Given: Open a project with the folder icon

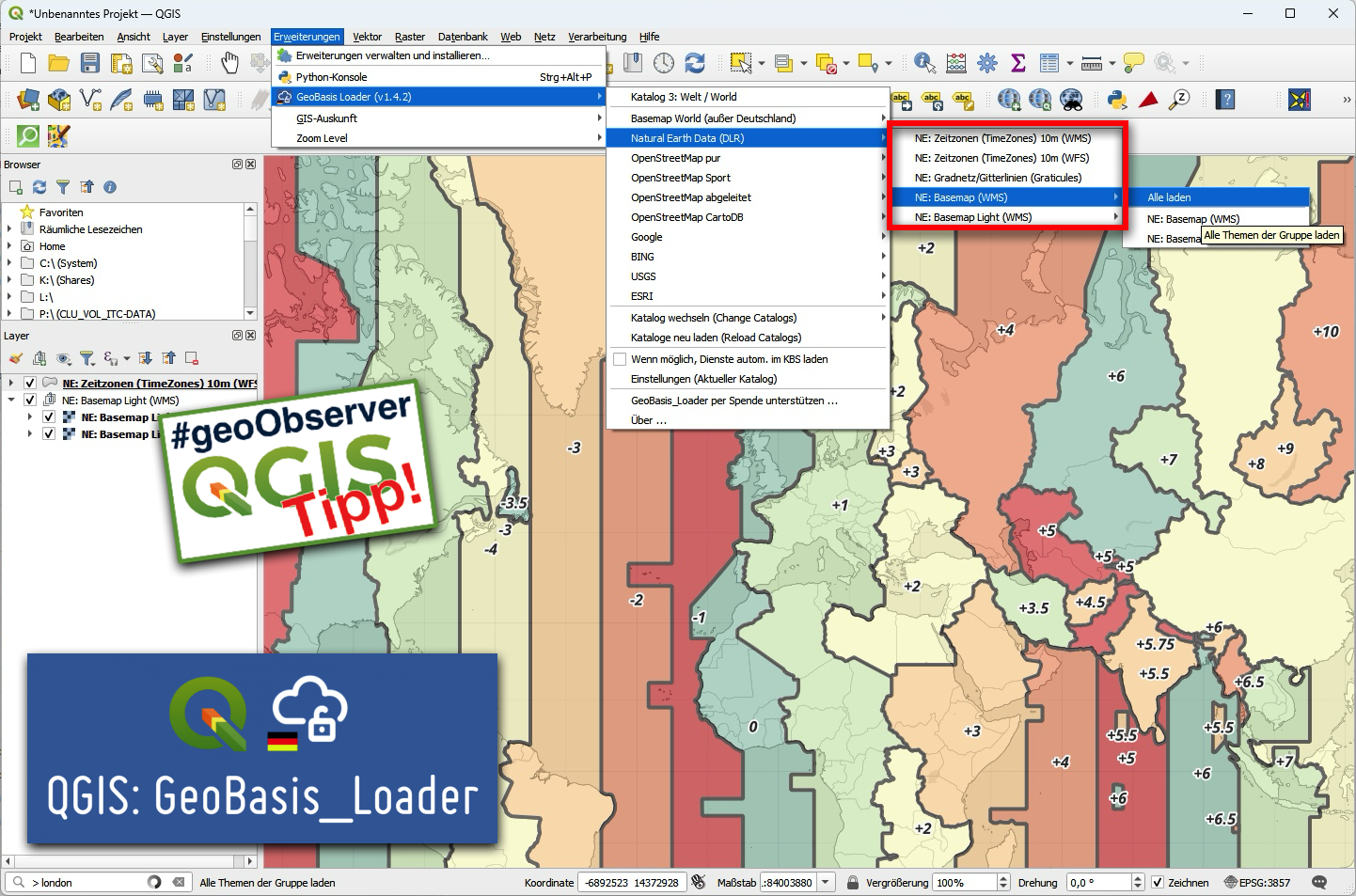Looking at the screenshot, I should 59,63.
